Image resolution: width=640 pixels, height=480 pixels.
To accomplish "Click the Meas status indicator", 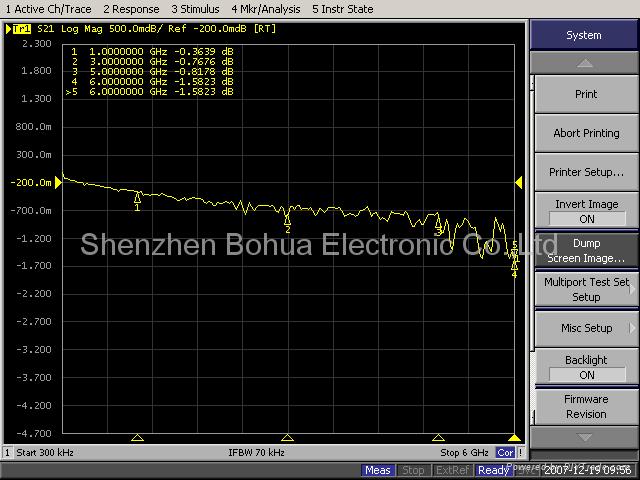I will [378, 470].
